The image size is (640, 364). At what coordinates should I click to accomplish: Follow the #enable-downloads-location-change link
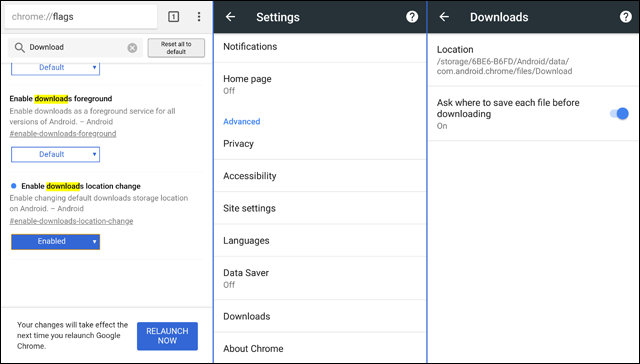coord(71,221)
